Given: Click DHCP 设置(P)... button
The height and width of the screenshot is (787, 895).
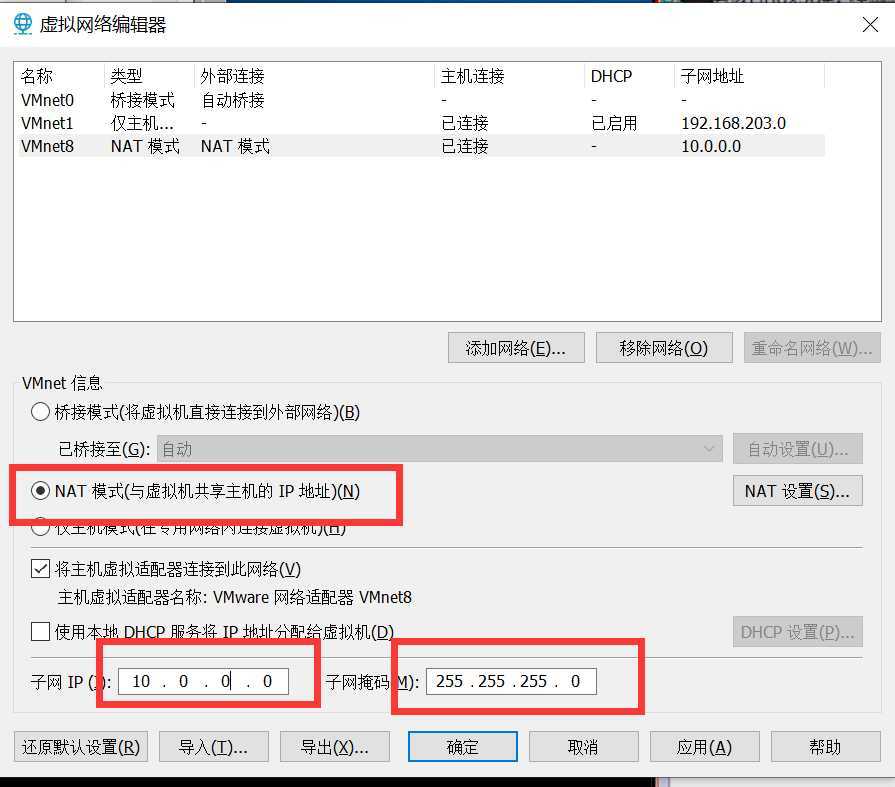Looking at the screenshot, I should coord(797,632).
